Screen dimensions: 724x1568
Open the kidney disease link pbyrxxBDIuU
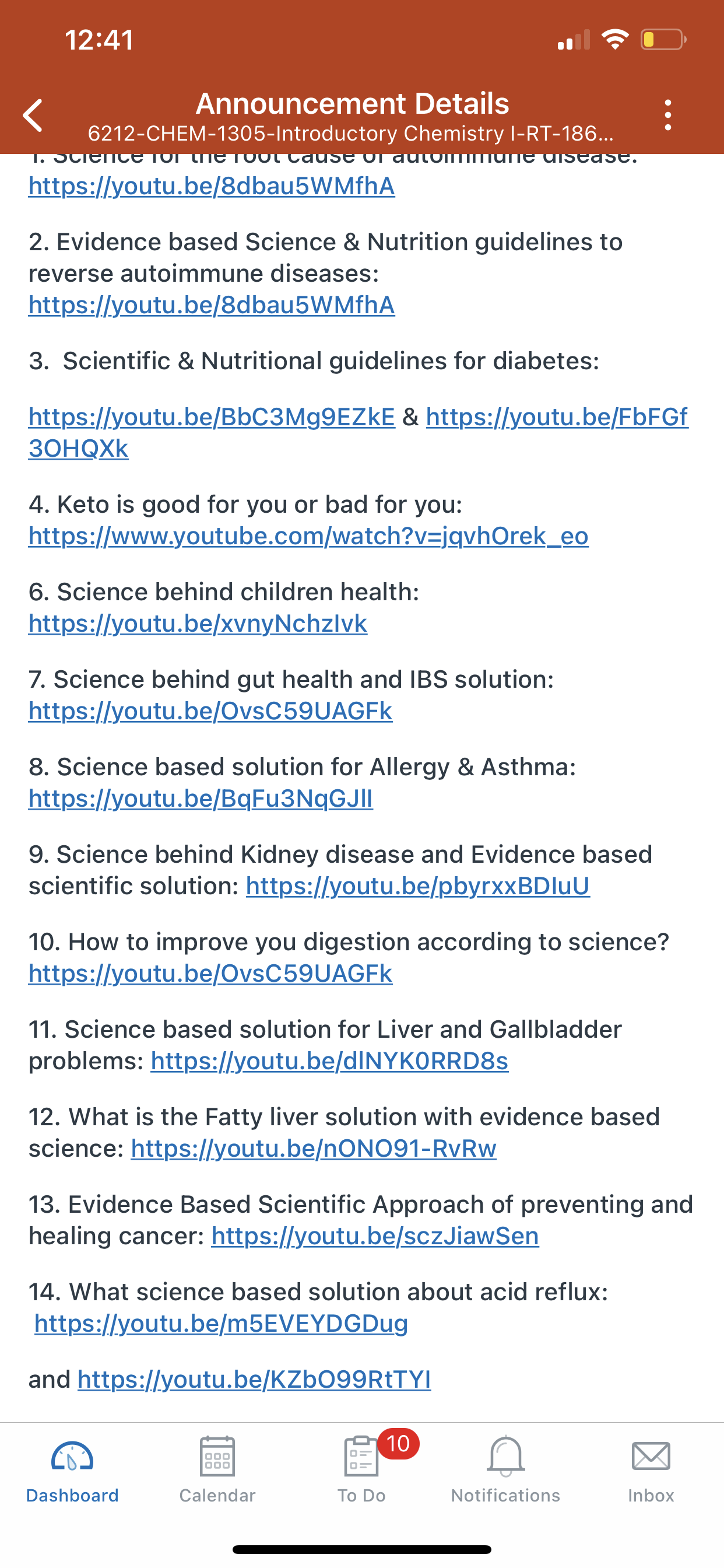418,886
